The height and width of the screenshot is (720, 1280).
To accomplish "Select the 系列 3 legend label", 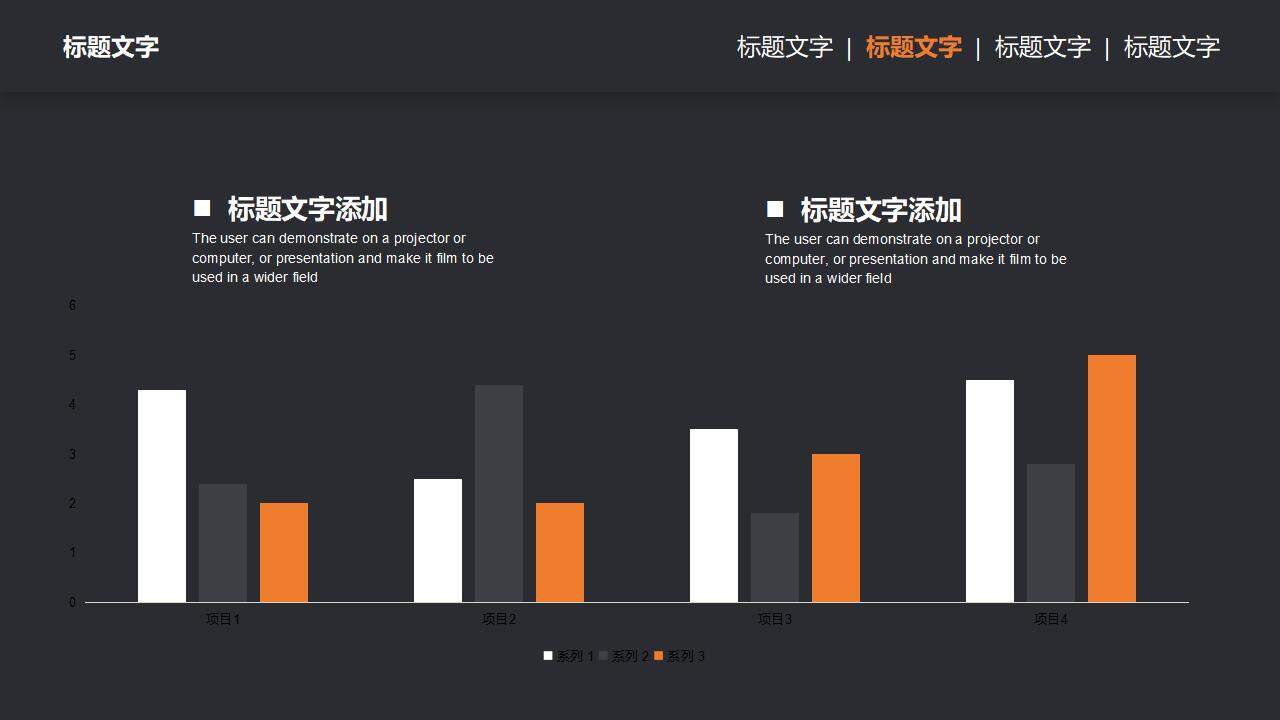I will click(686, 656).
